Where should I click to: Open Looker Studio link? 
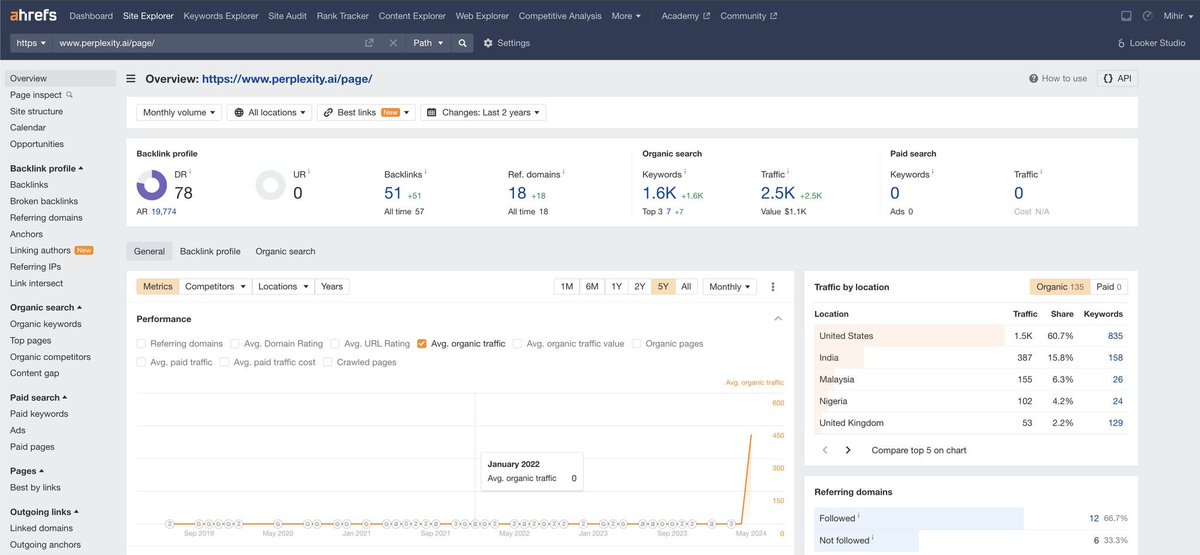pyautogui.click(x=1151, y=43)
